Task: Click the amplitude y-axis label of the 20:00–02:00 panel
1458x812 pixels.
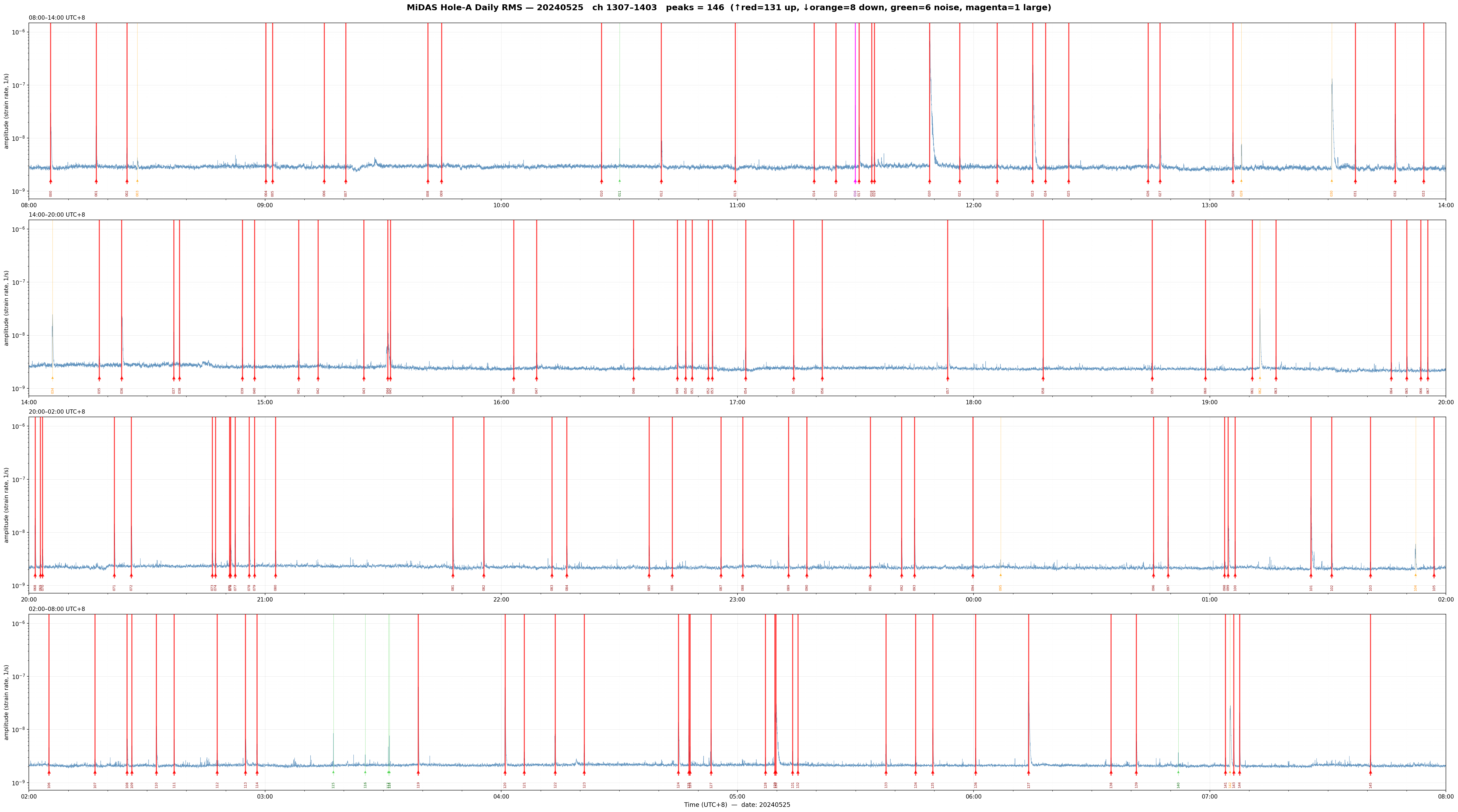Action: (7, 505)
